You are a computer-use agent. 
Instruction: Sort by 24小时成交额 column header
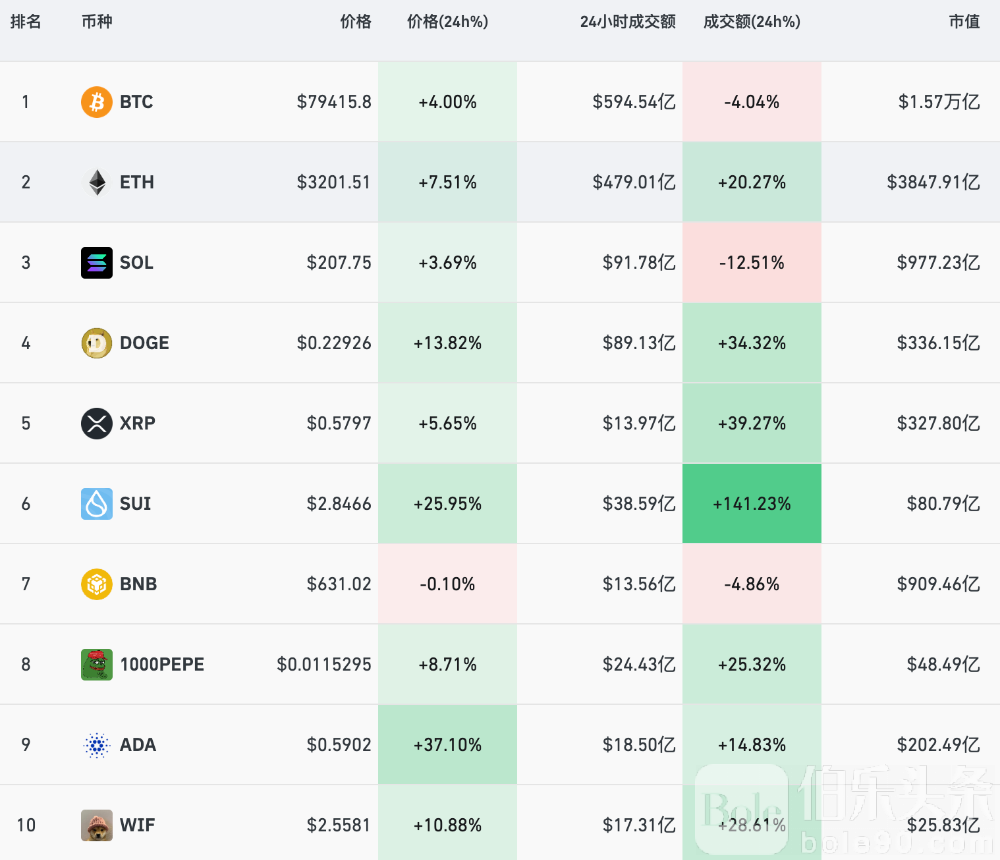pyautogui.click(x=628, y=22)
